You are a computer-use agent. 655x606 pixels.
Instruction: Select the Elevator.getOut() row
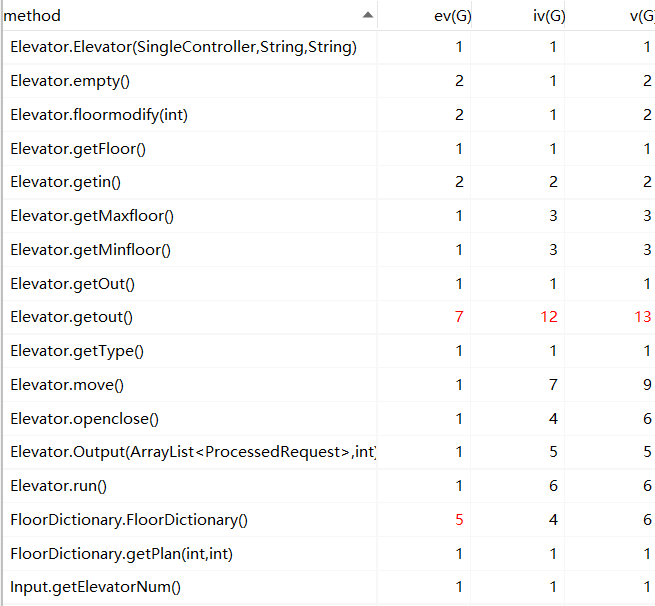[x=72, y=284]
